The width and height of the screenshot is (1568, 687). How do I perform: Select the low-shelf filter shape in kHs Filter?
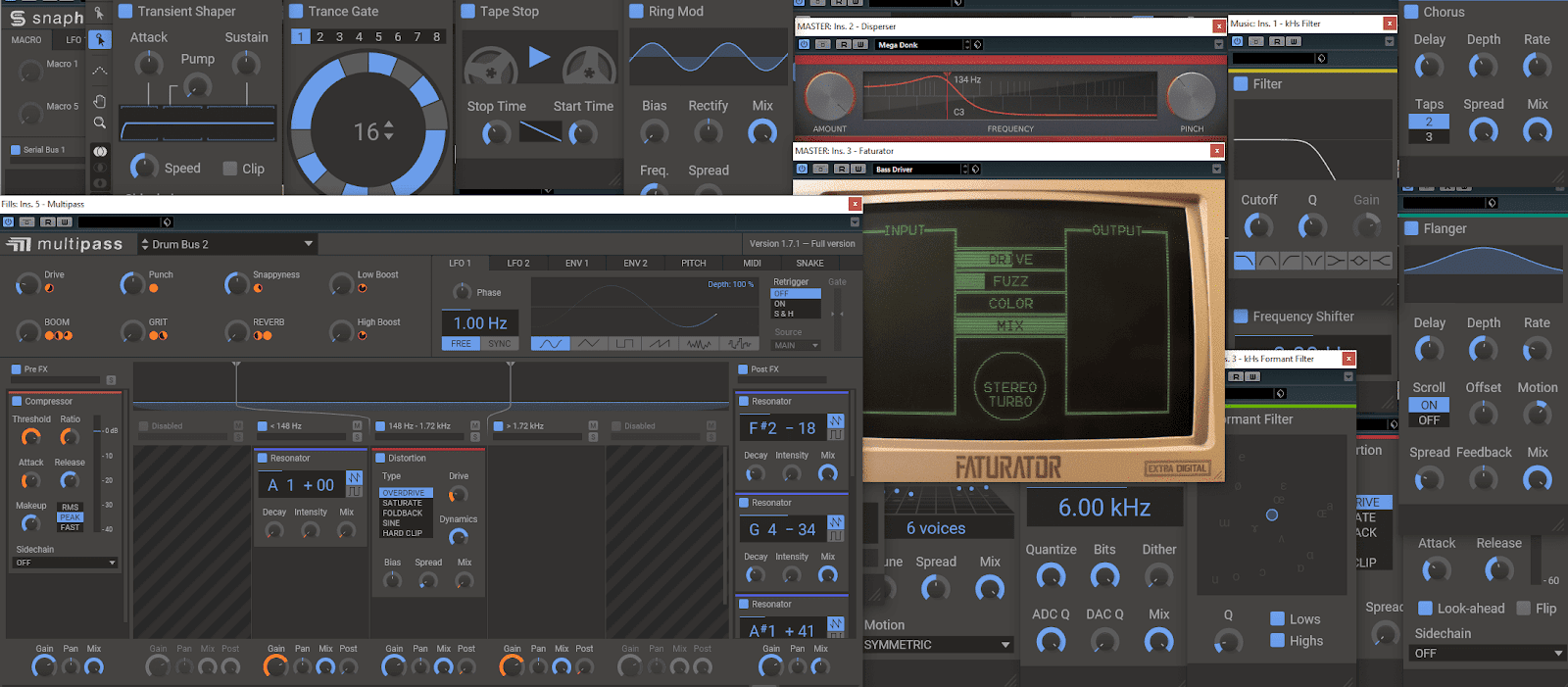tap(1336, 261)
